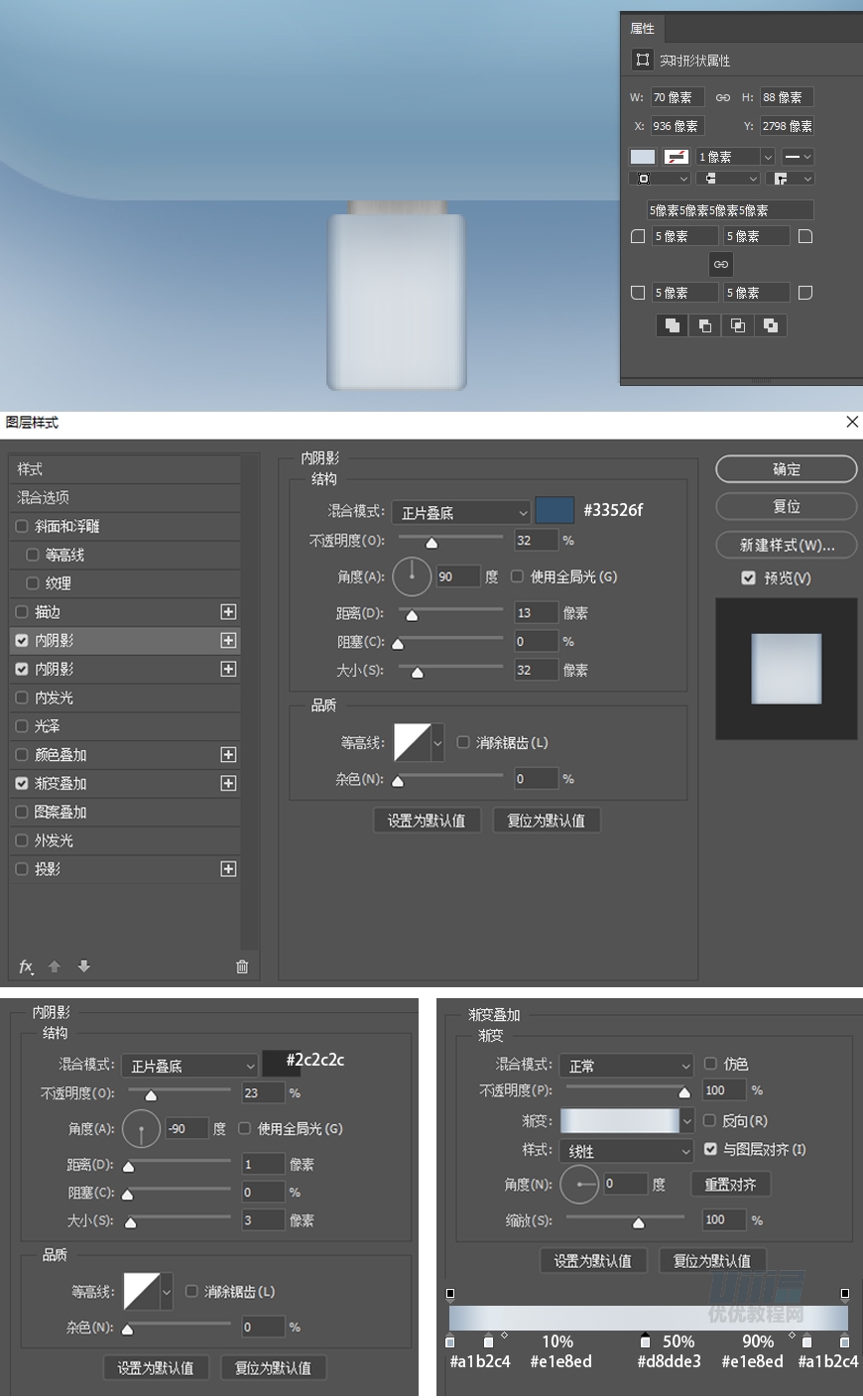This screenshot has width=863, height=1400.
Task: Select the 渐变叠加 effect row
Action: (x=125, y=784)
